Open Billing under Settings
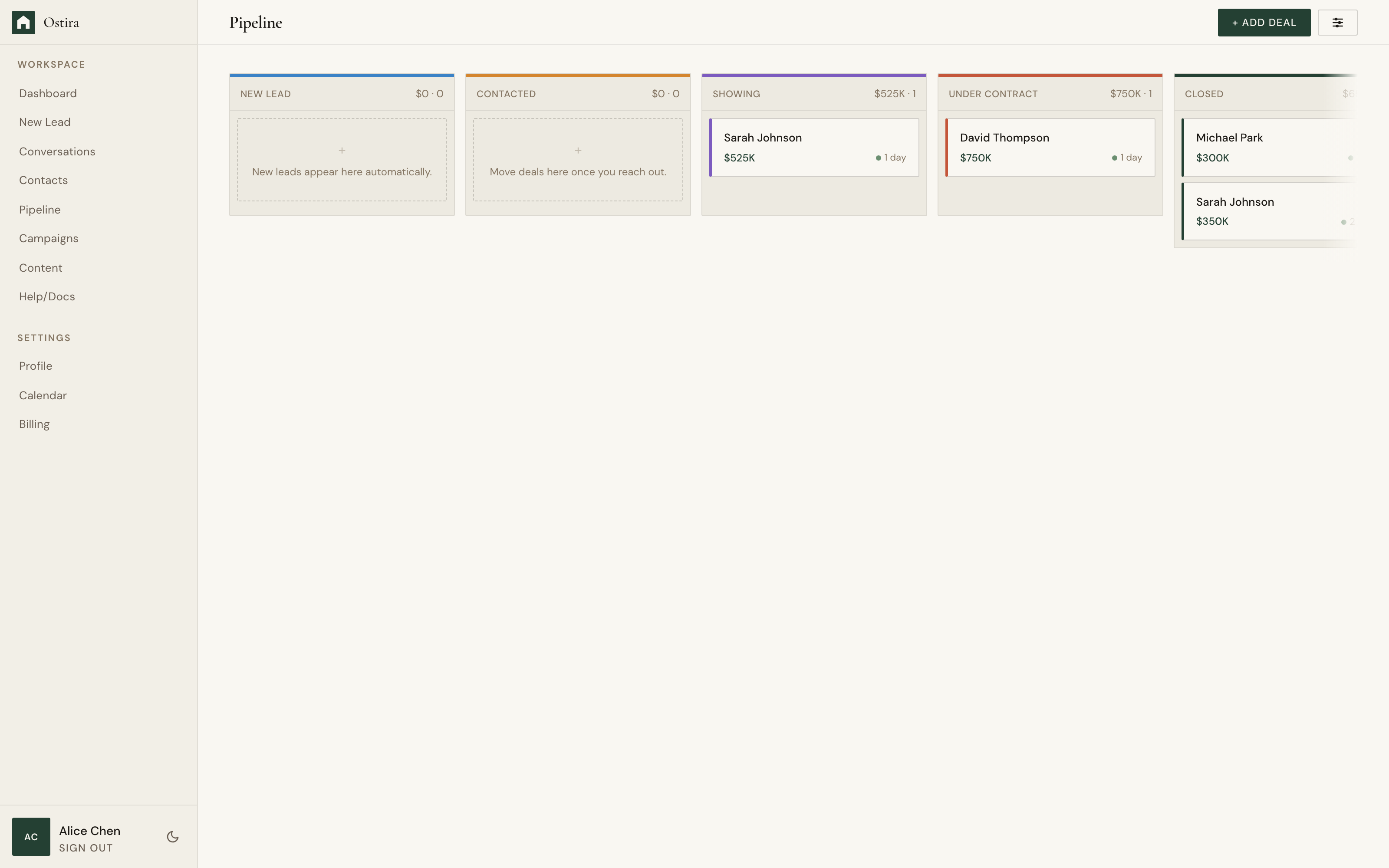 pos(34,424)
